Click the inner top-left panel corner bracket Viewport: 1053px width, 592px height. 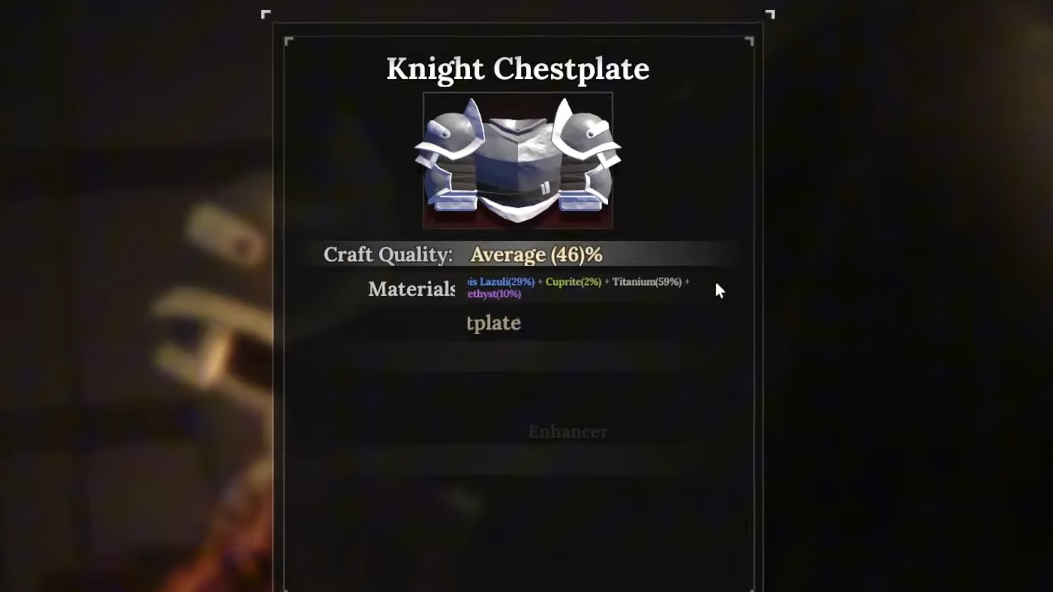289,41
